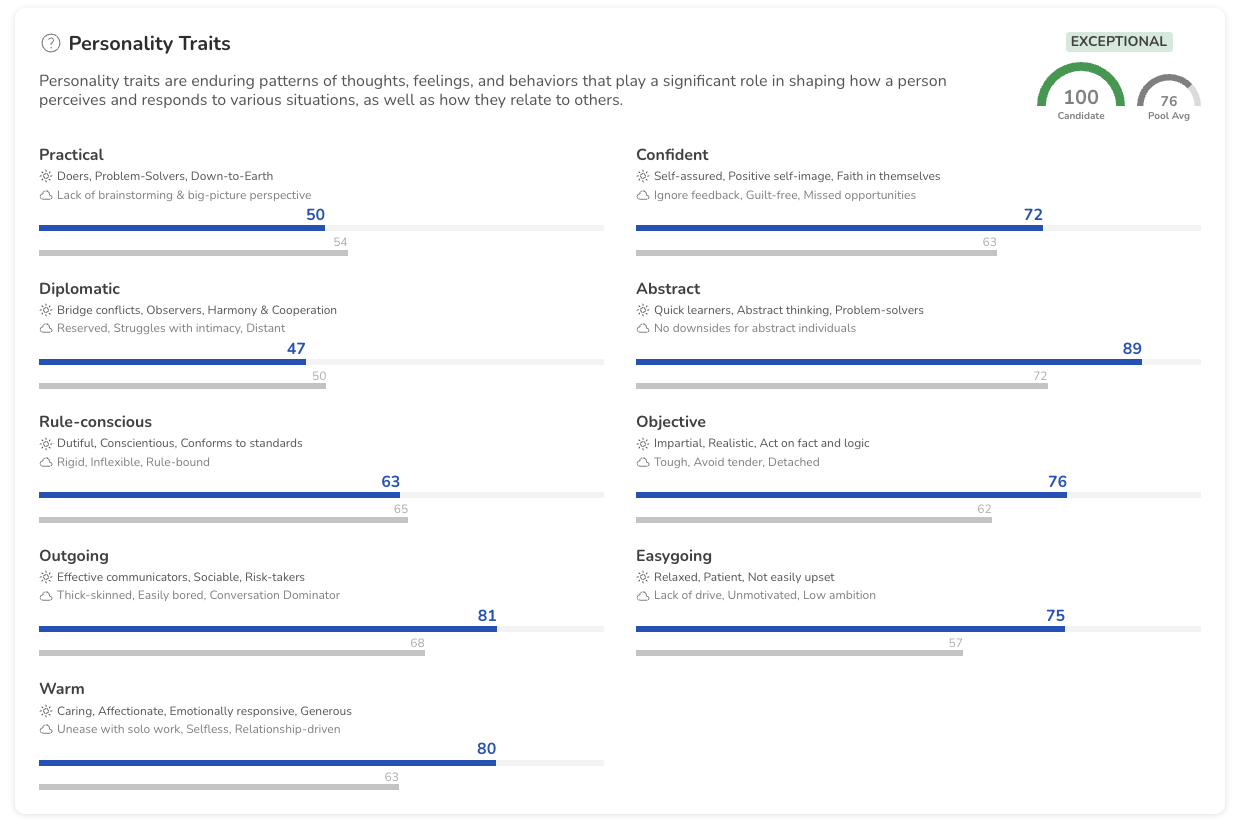
Task: Click the Pool Avg gauge showing 76
Action: point(1168,98)
